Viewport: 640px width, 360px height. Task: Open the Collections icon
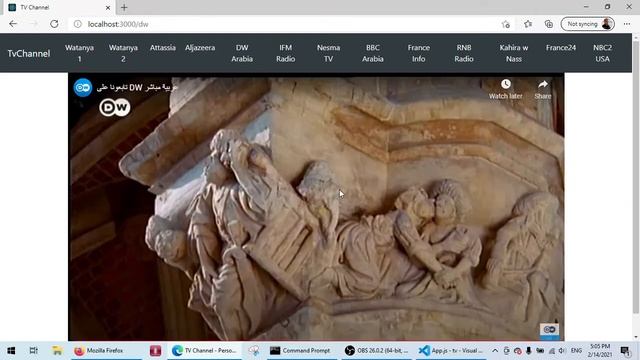pos(549,24)
